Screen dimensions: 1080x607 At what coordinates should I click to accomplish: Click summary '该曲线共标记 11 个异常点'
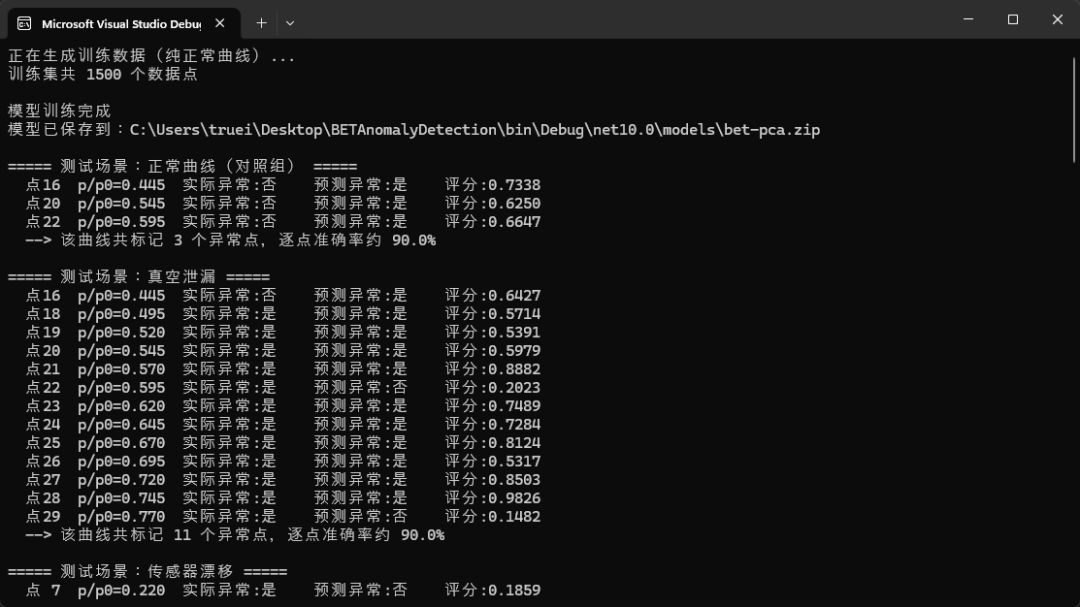165,535
